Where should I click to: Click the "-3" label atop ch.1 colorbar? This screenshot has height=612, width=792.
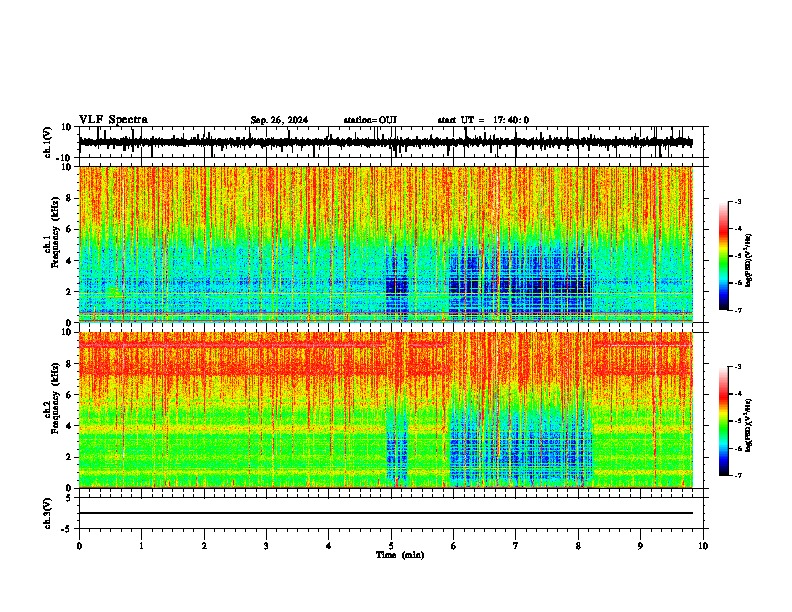coord(737,201)
